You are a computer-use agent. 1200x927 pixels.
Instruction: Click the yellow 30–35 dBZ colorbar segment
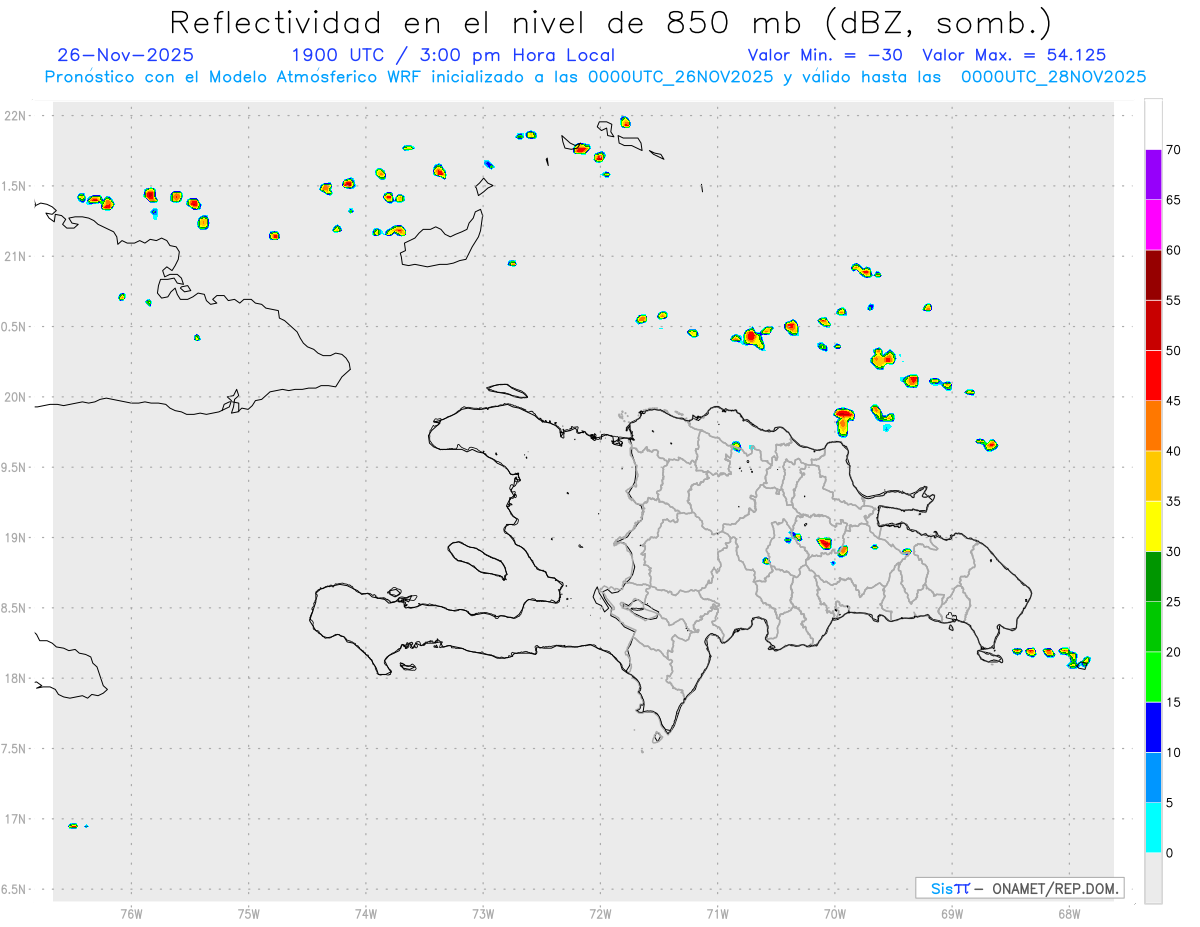1153,526
